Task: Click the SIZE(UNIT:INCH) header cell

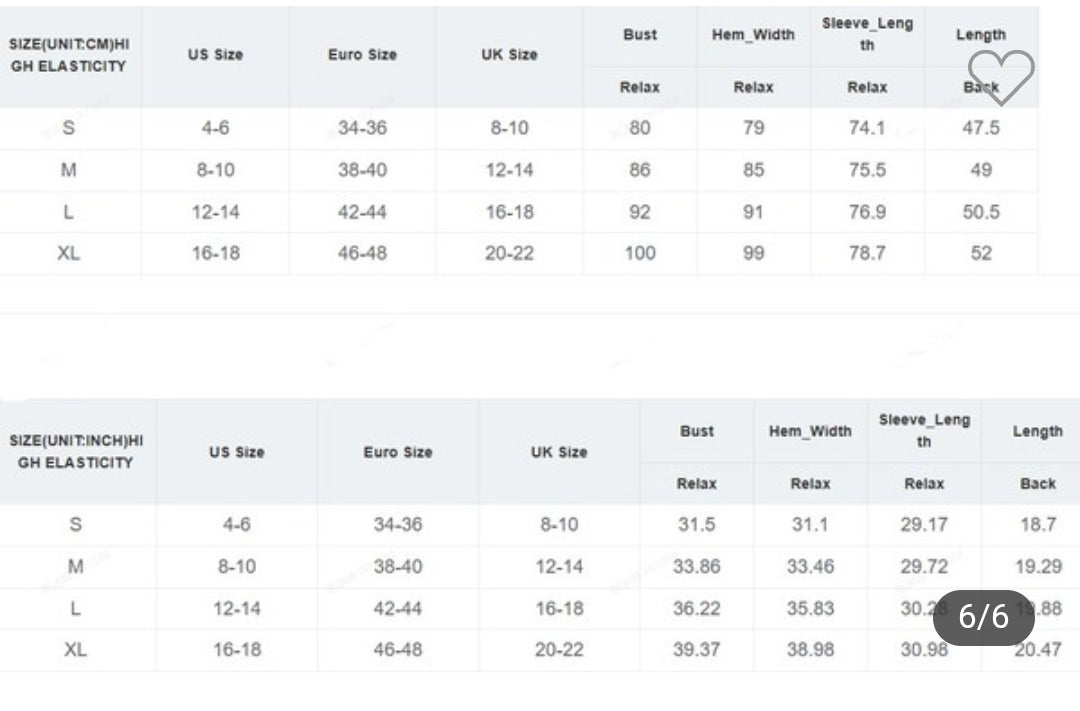Action: pyautogui.click(x=76, y=451)
